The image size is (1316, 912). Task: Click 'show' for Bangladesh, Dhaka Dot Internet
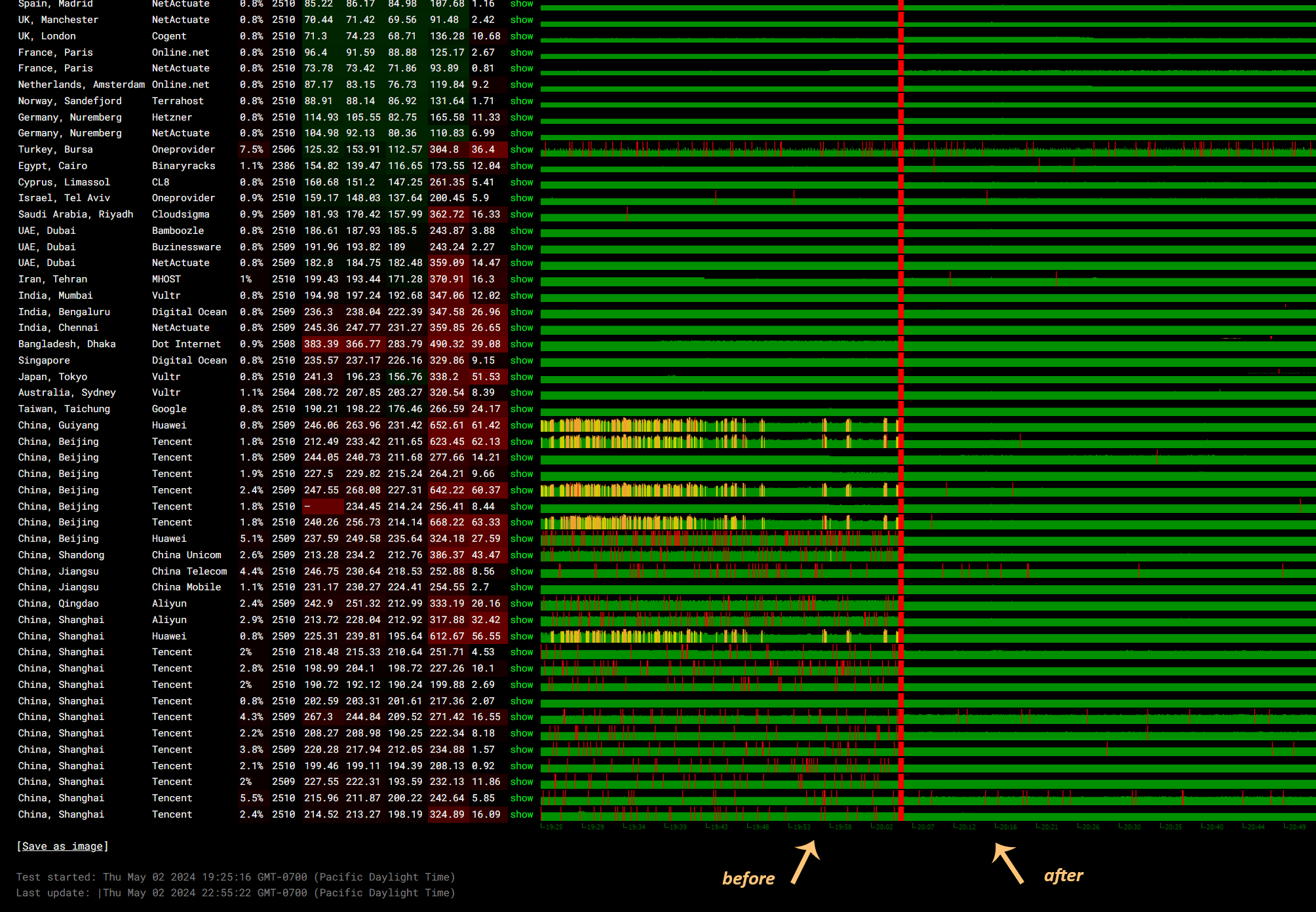(x=522, y=344)
